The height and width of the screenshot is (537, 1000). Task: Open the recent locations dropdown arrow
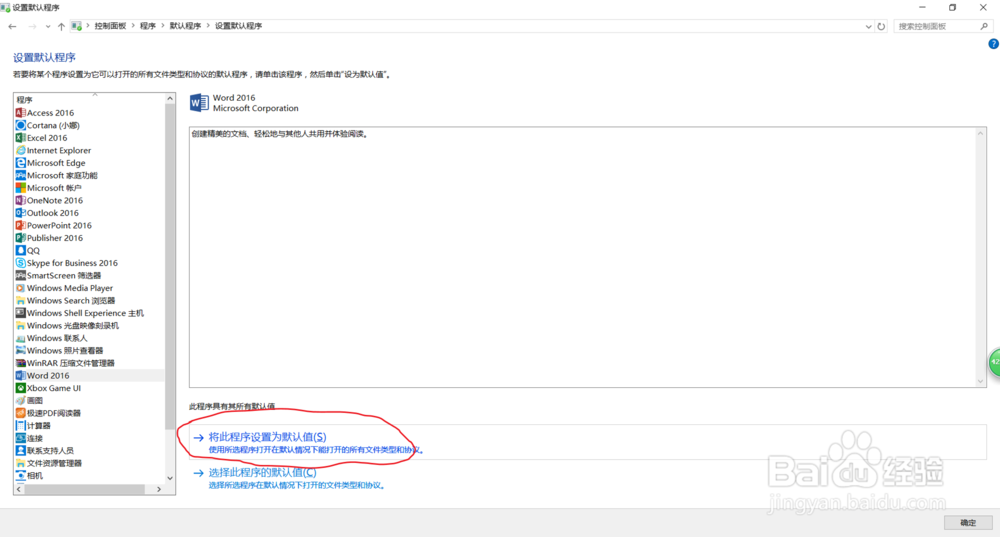pos(48,26)
